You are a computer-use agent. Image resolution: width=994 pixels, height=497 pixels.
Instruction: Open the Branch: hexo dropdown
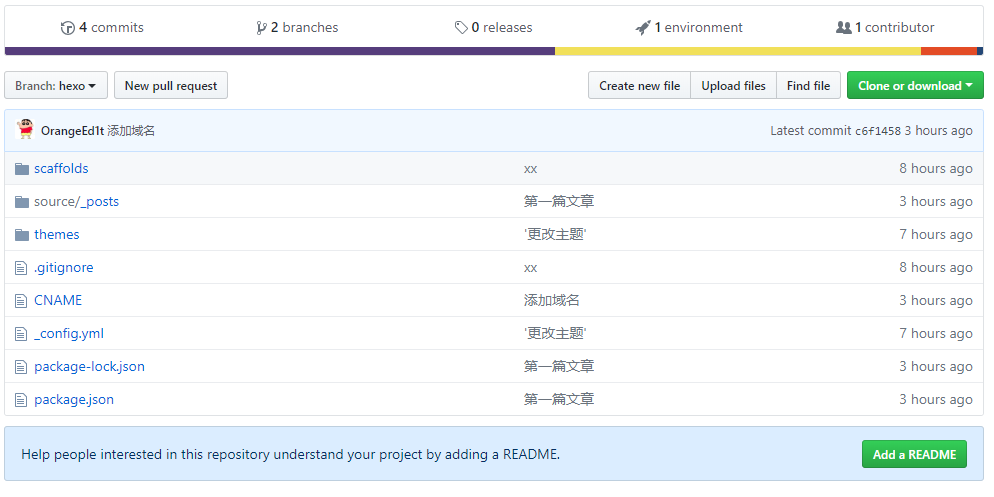55,86
